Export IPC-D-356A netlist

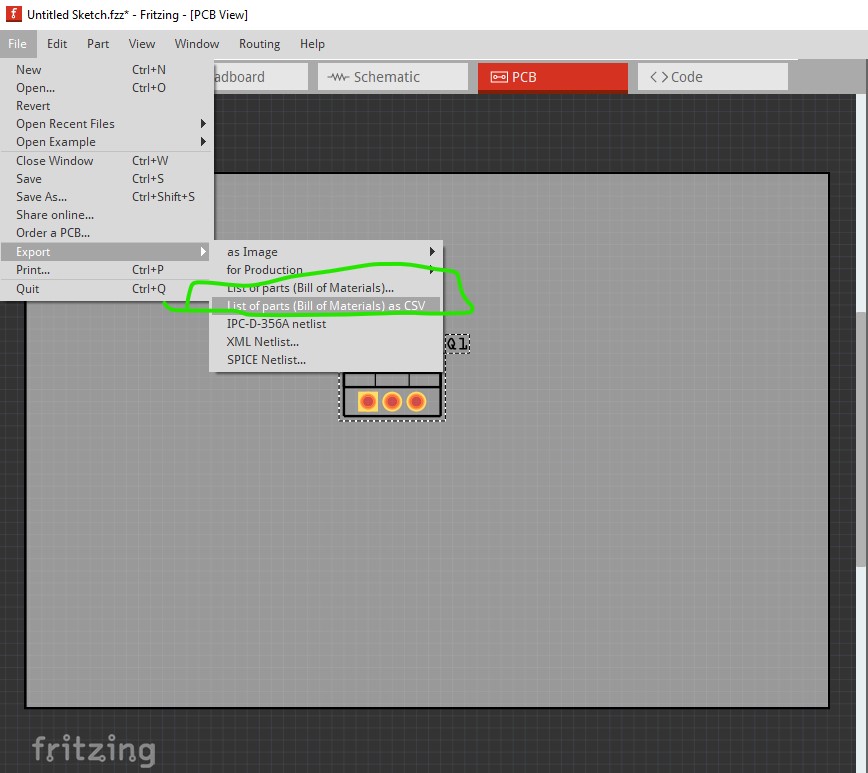(326, 324)
